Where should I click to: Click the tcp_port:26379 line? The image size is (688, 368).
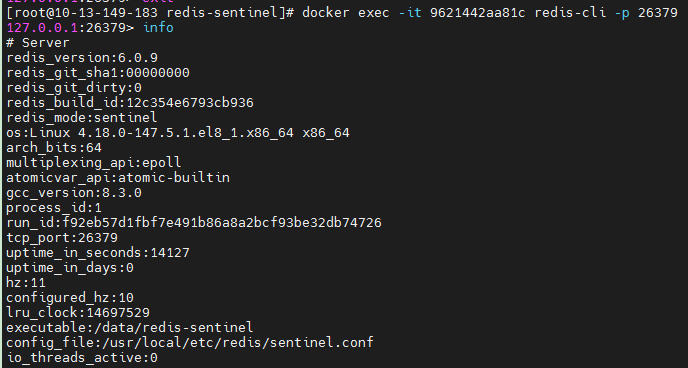(62, 238)
